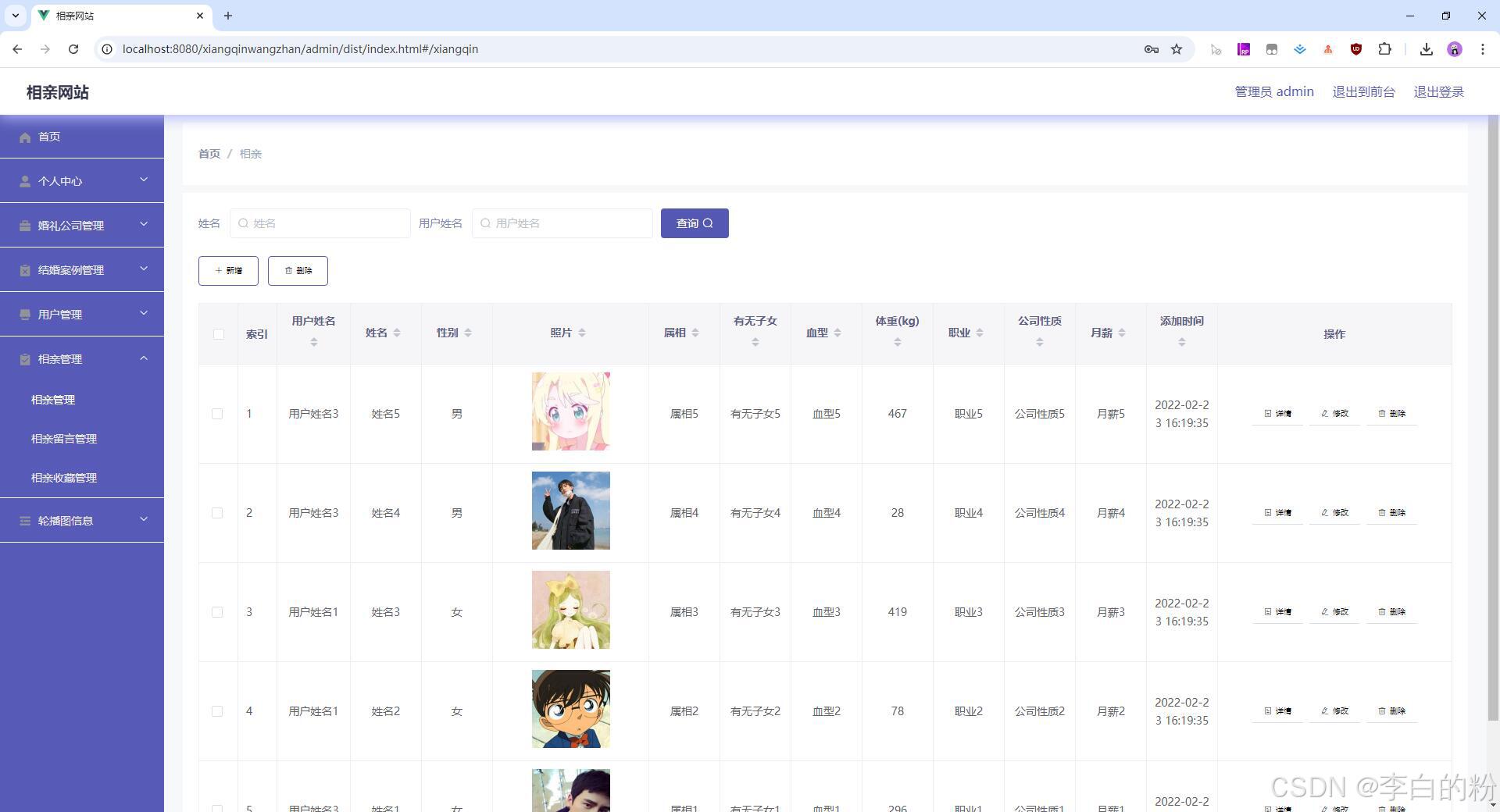Image resolution: width=1500 pixels, height=812 pixels.
Task: Click the 婚礼公司管理 sidebar icon
Action: [x=25, y=226]
